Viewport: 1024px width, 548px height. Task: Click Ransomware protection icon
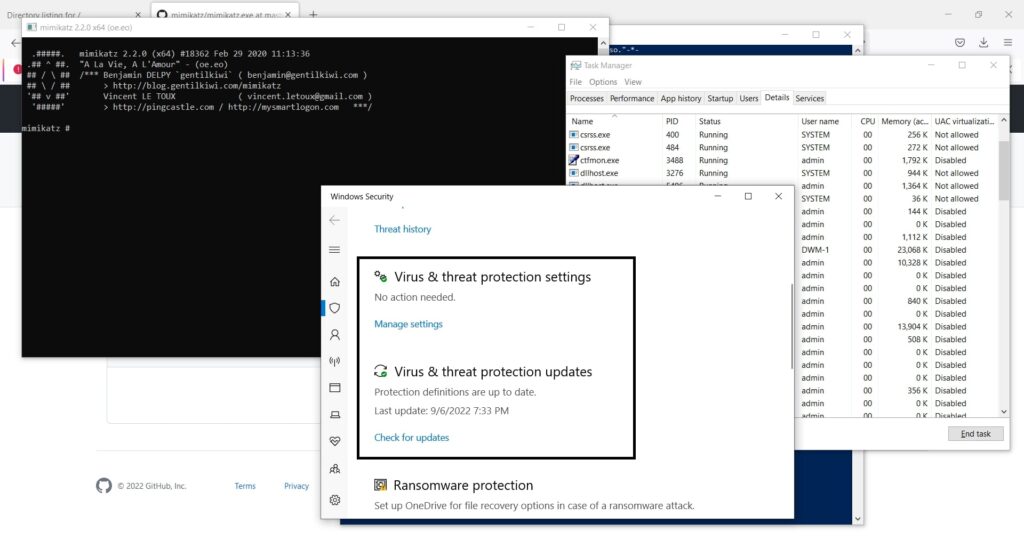coord(380,485)
